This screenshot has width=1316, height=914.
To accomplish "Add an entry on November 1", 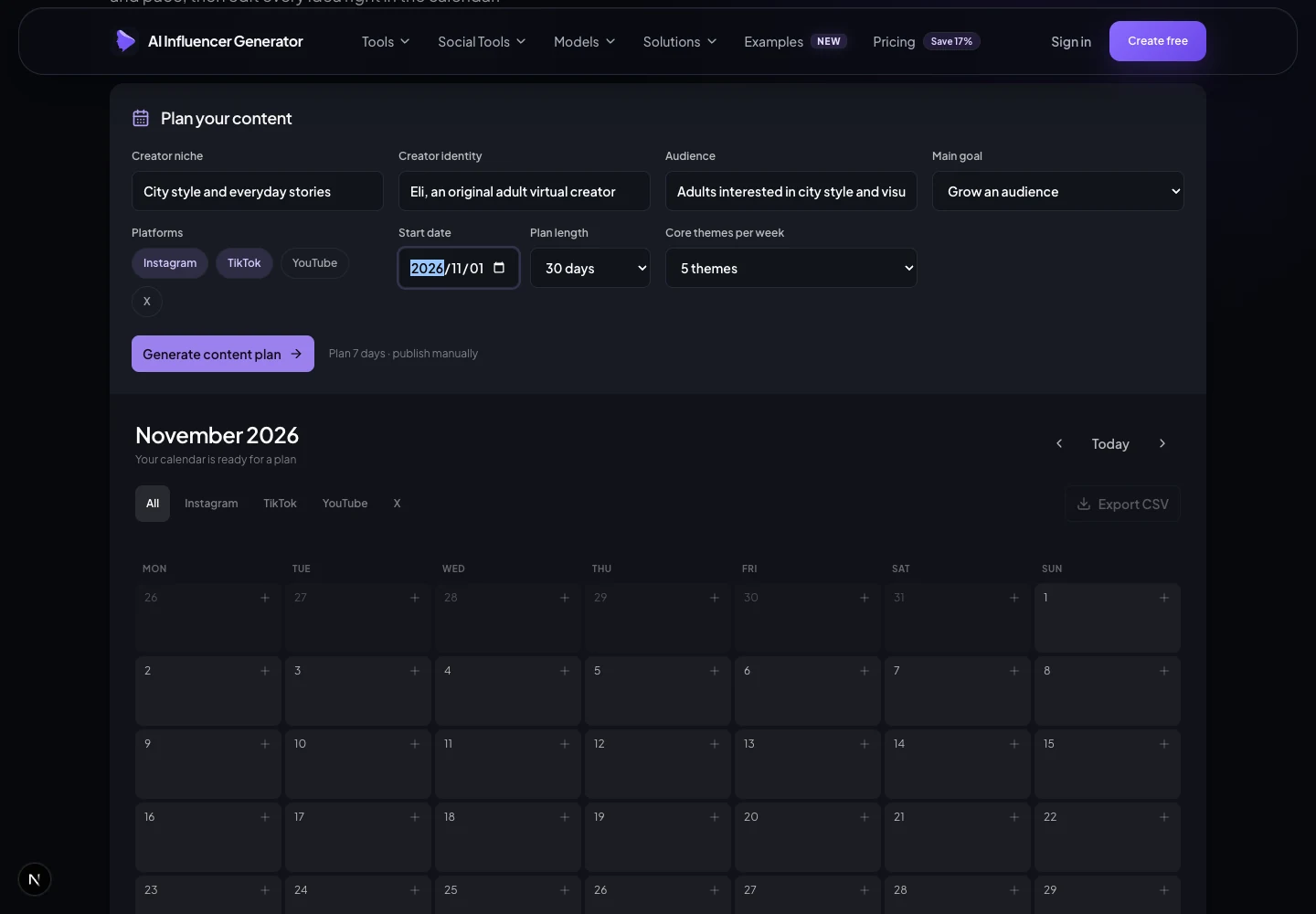I will (x=1164, y=598).
